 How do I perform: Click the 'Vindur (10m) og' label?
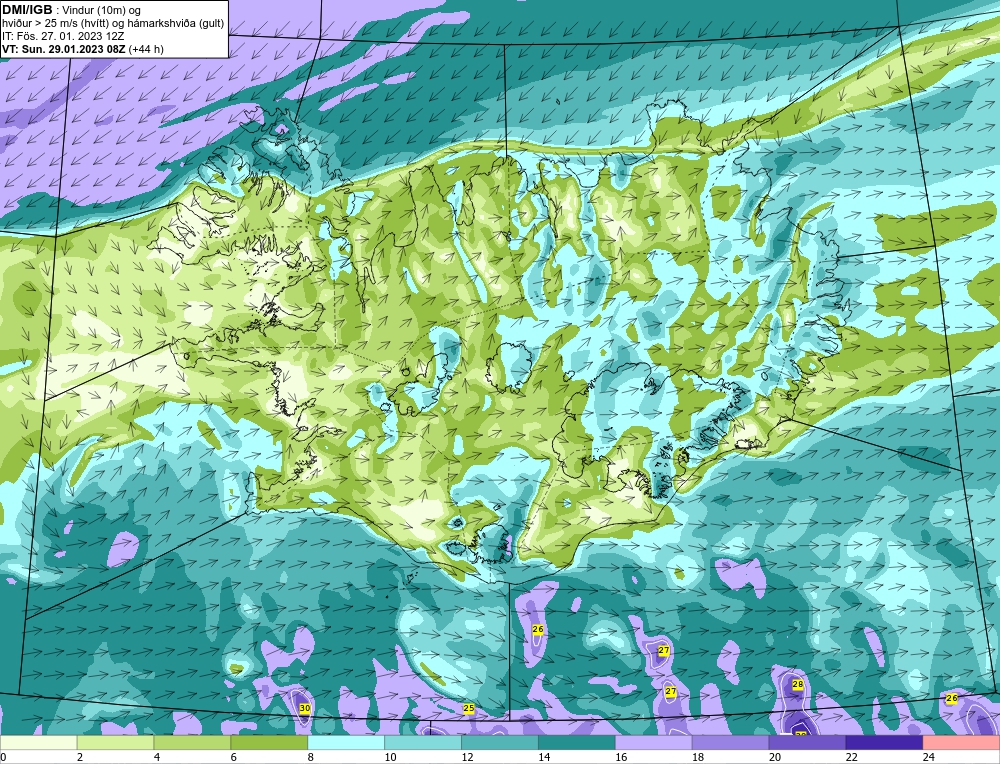tap(103, 10)
